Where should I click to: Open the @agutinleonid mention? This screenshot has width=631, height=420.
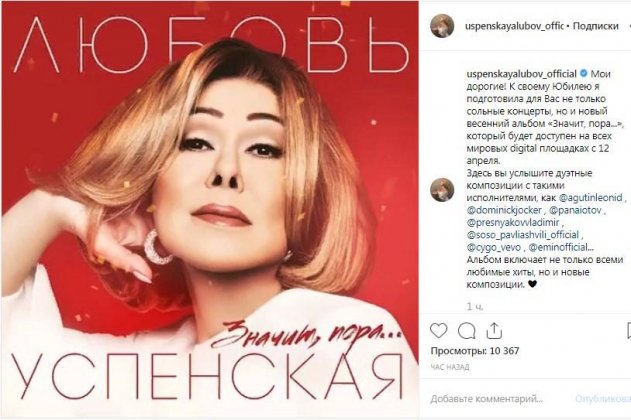click(x=590, y=198)
